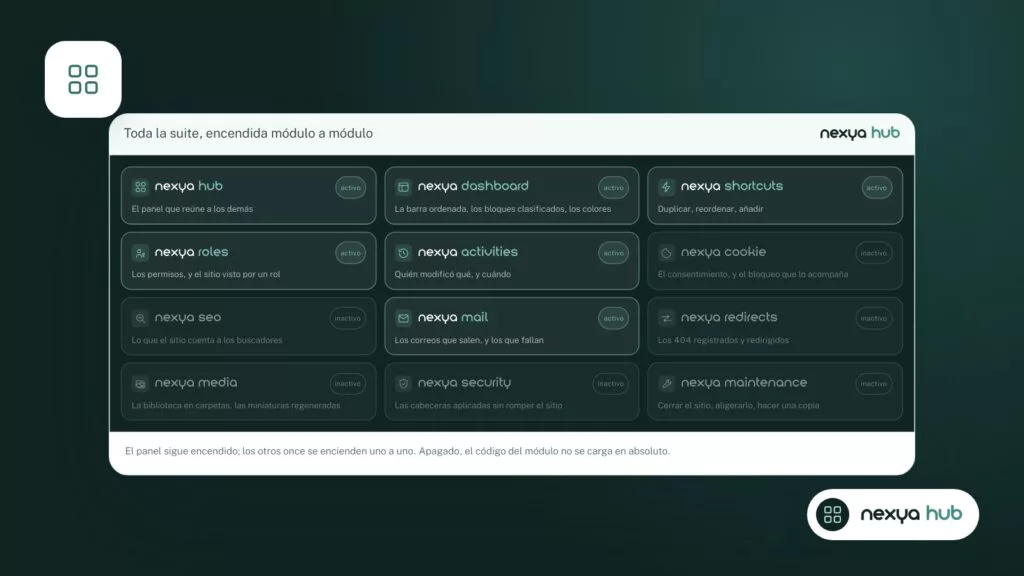Click the nexya redirects arrows icon
Screen dimensions: 1024x576
(x=666, y=318)
